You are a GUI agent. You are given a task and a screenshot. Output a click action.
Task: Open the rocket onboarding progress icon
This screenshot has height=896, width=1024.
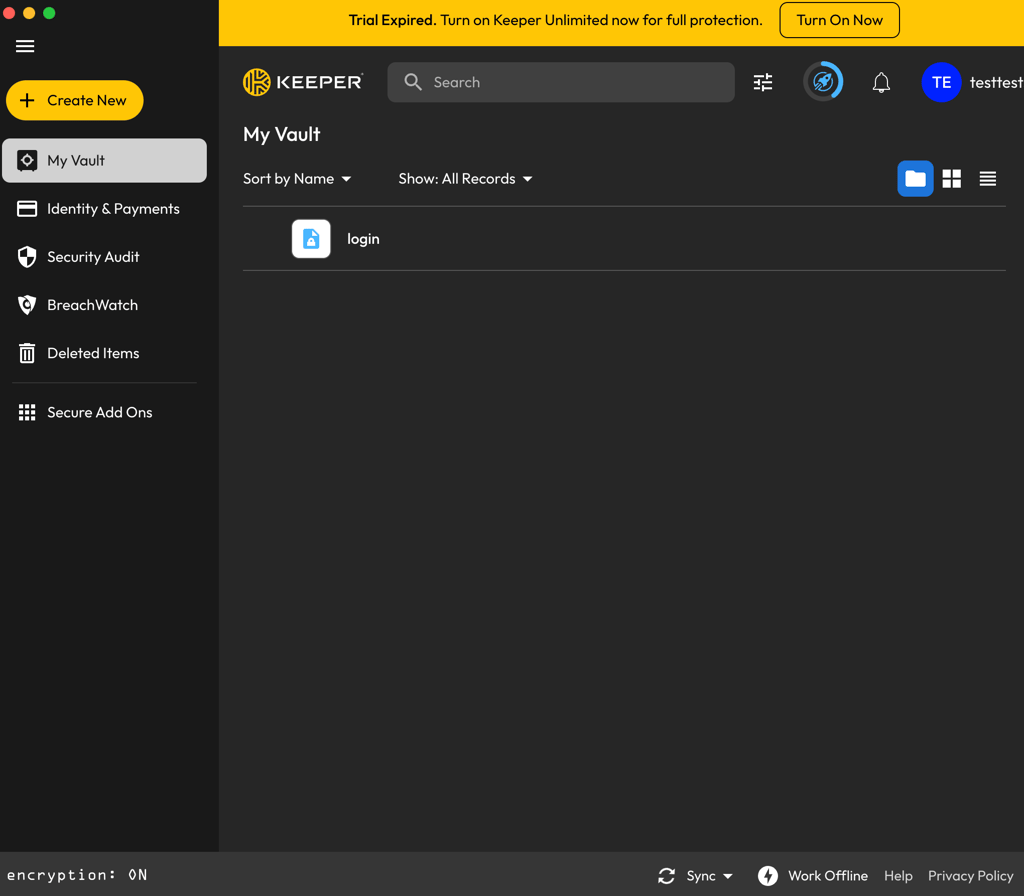click(823, 82)
